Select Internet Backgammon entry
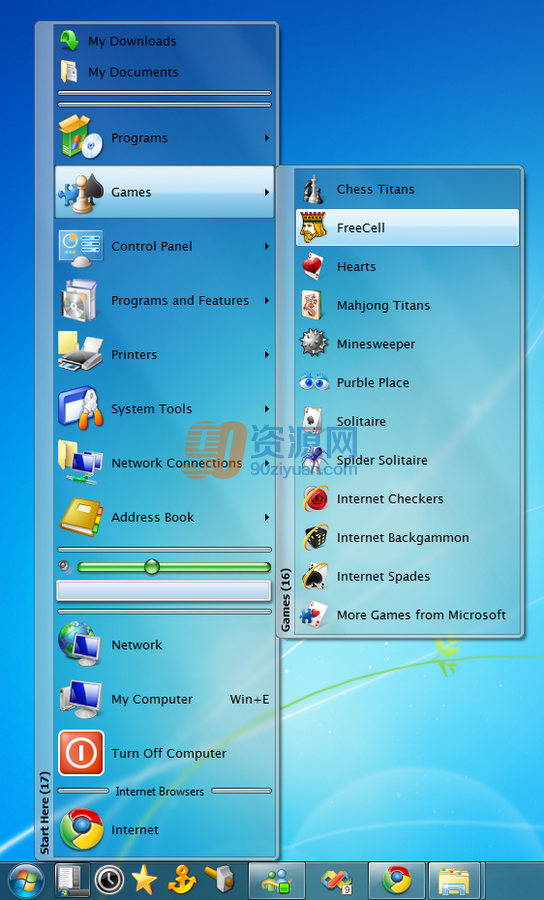 tap(407, 537)
